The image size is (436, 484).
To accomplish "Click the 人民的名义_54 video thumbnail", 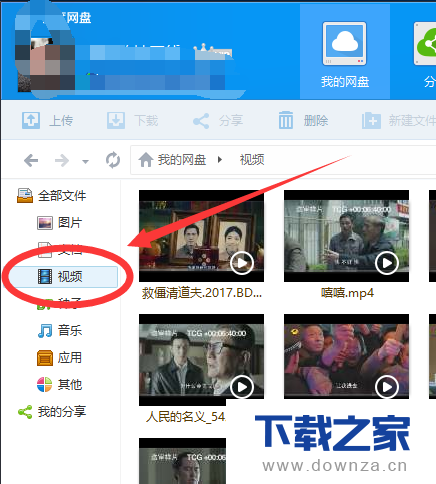I will click(x=201, y=360).
